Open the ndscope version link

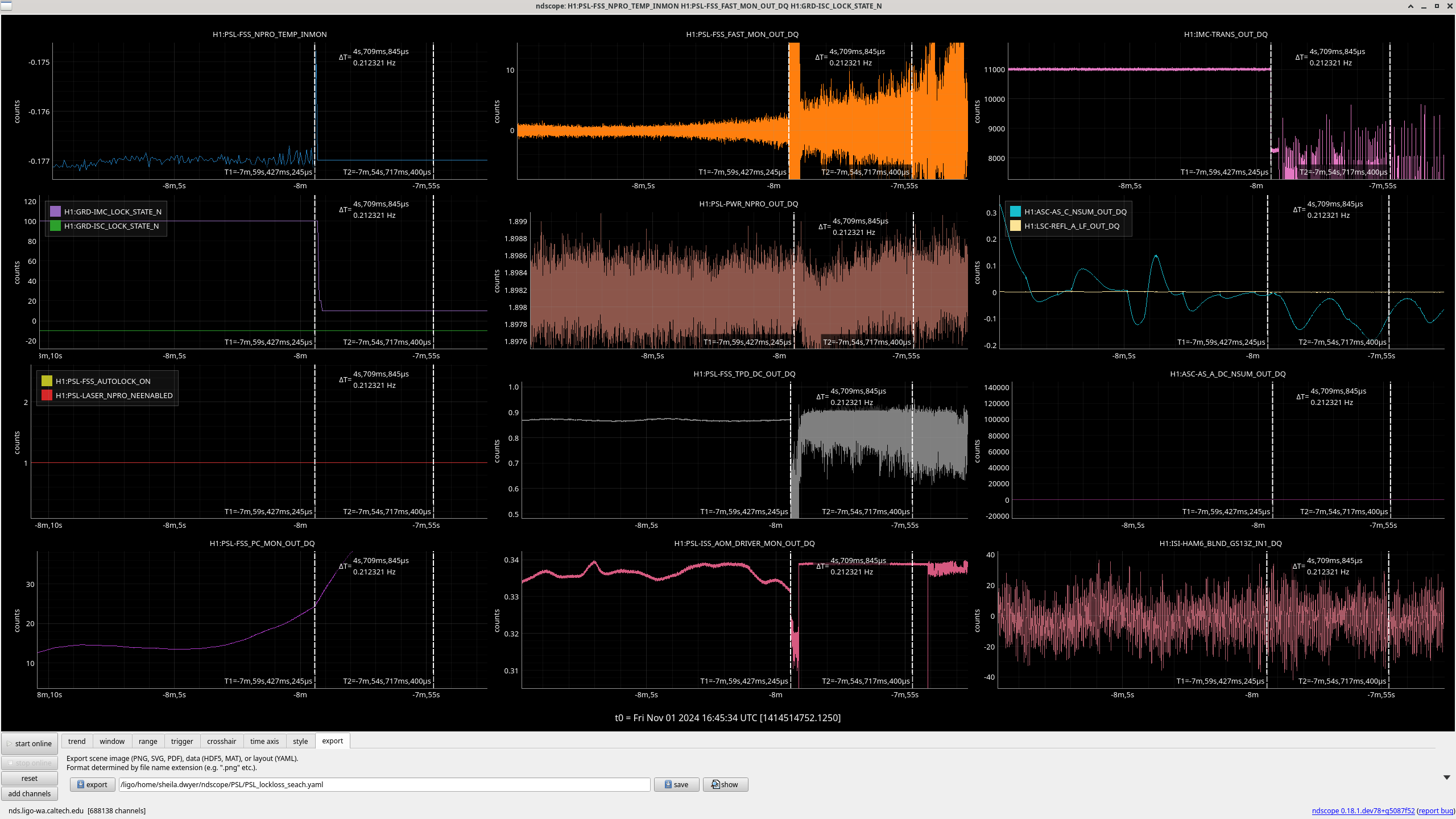coord(1363,810)
